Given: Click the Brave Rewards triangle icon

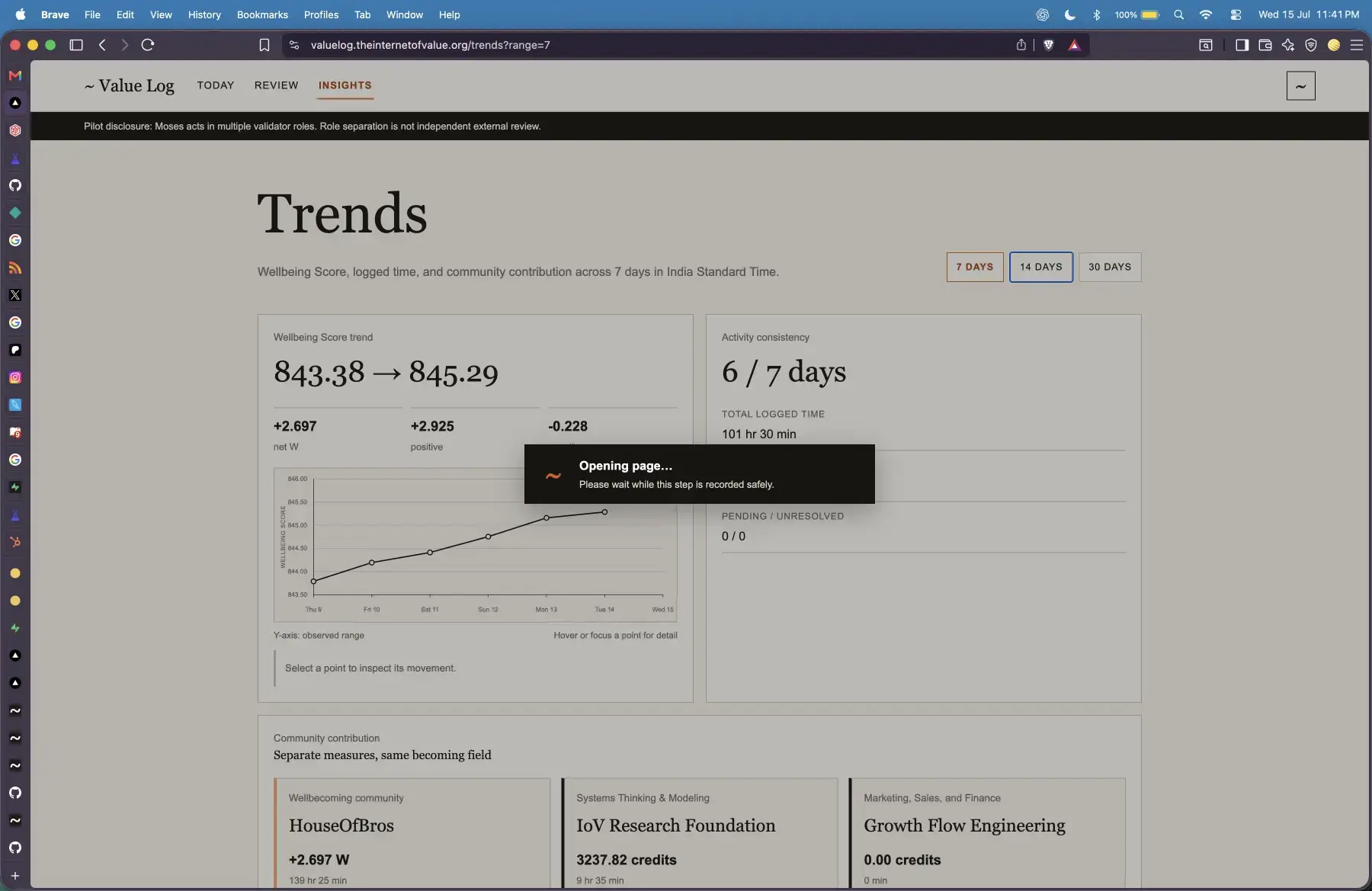Looking at the screenshot, I should tap(1074, 45).
